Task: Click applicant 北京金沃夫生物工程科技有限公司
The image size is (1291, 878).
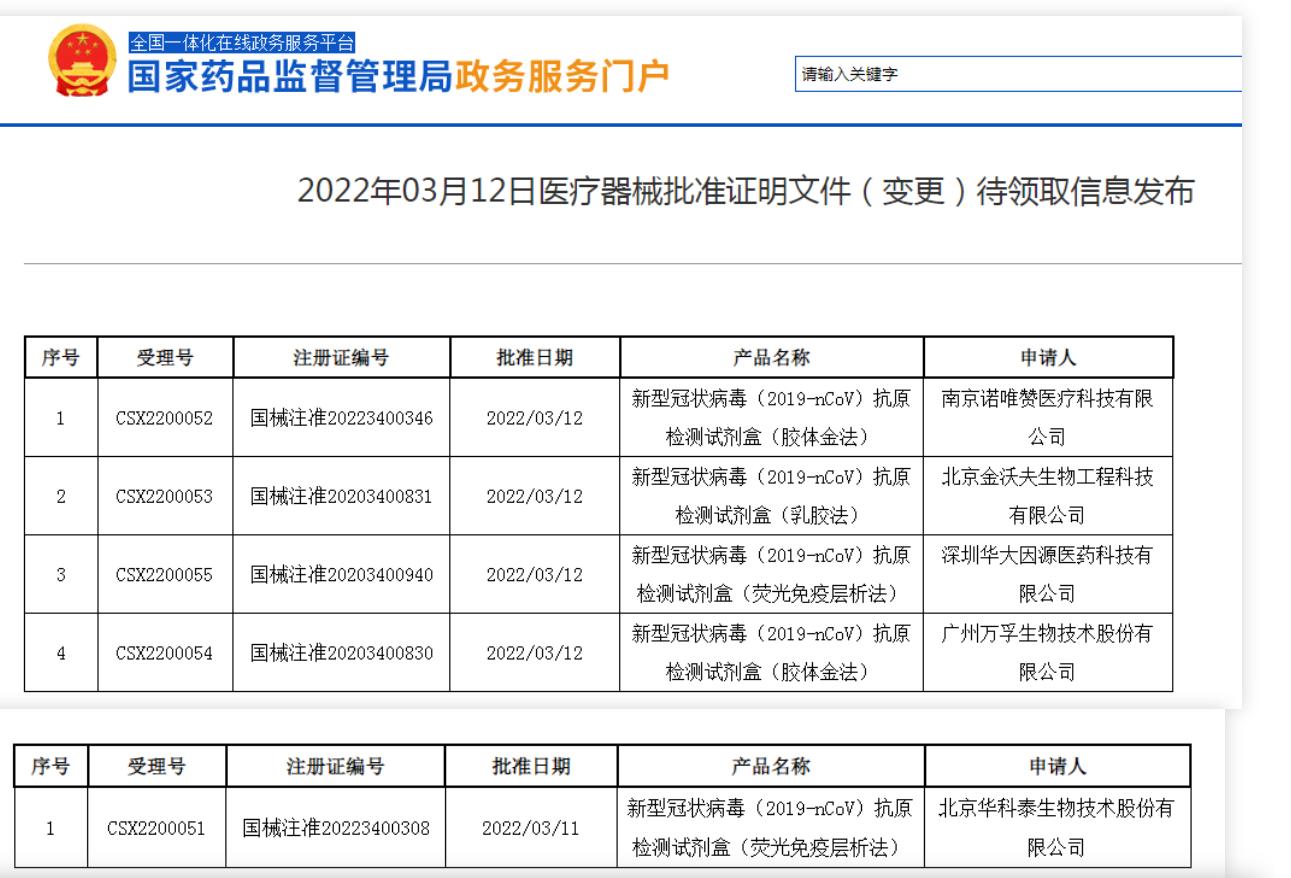Action: point(1047,496)
